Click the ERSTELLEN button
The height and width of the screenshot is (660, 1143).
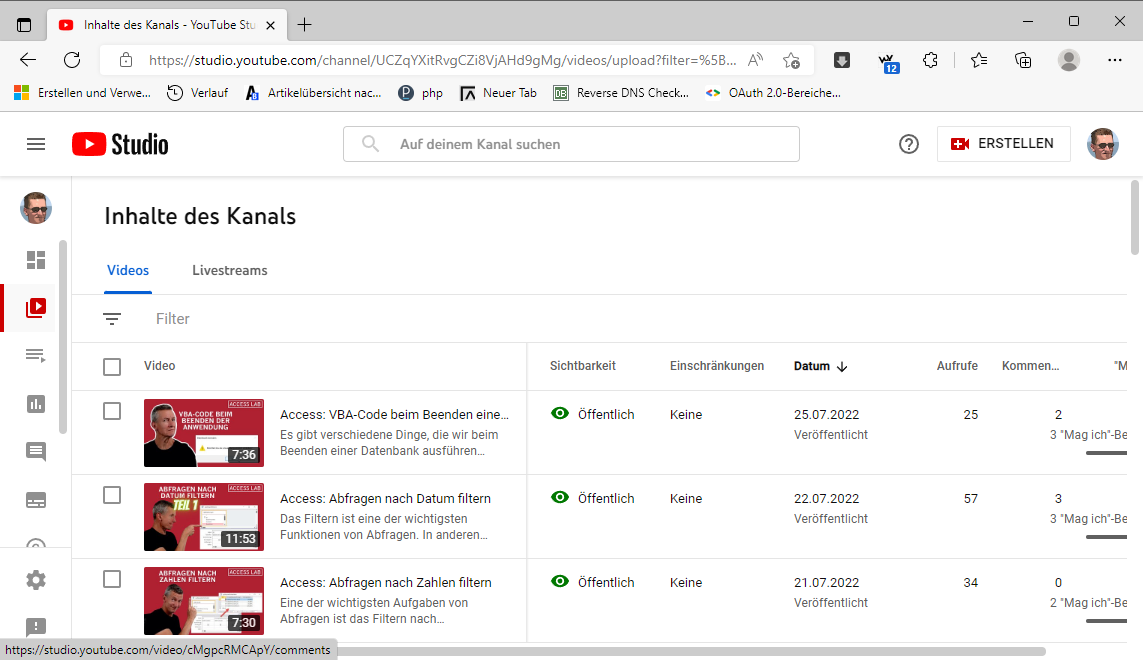[x=1003, y=144]
